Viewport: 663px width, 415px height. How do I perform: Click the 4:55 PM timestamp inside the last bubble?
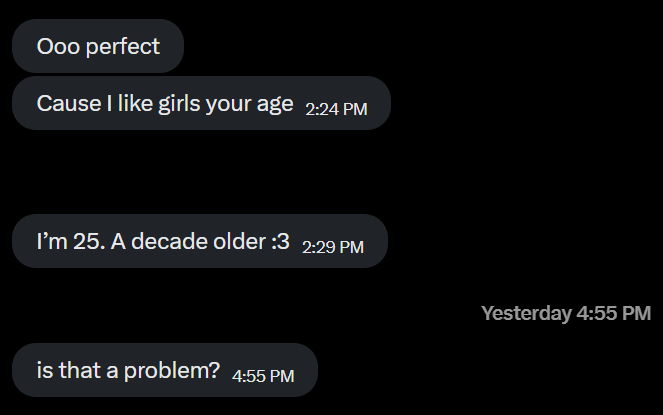263,376
